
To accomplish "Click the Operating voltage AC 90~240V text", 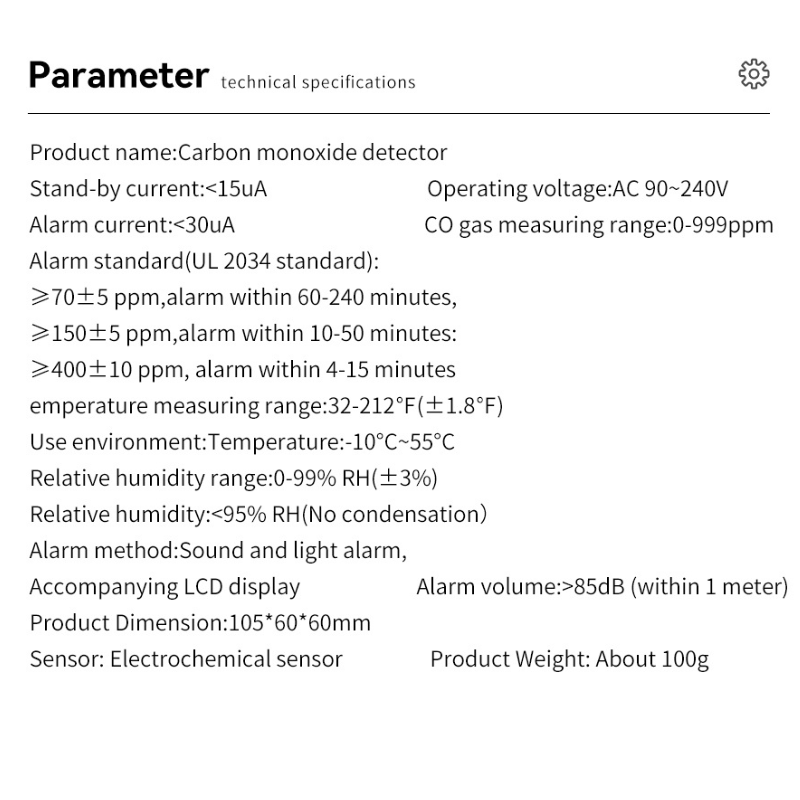I will [578, 189].
